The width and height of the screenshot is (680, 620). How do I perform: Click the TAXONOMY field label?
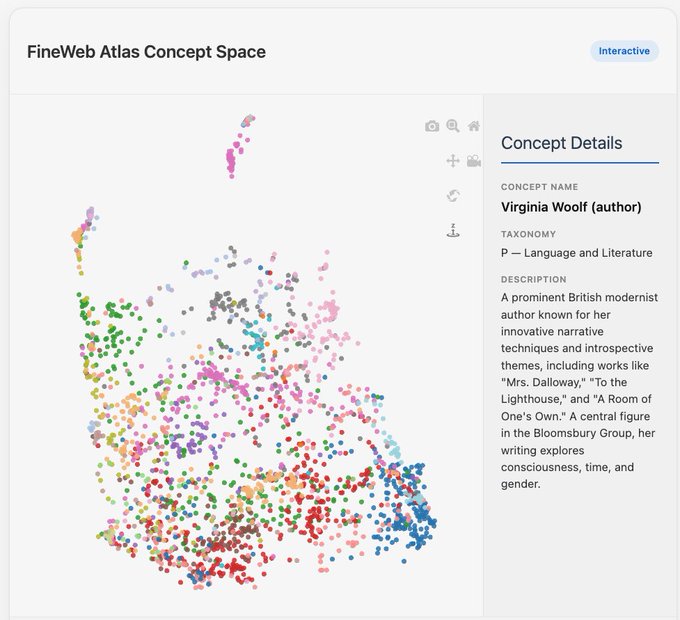click(x=528, y=234)
